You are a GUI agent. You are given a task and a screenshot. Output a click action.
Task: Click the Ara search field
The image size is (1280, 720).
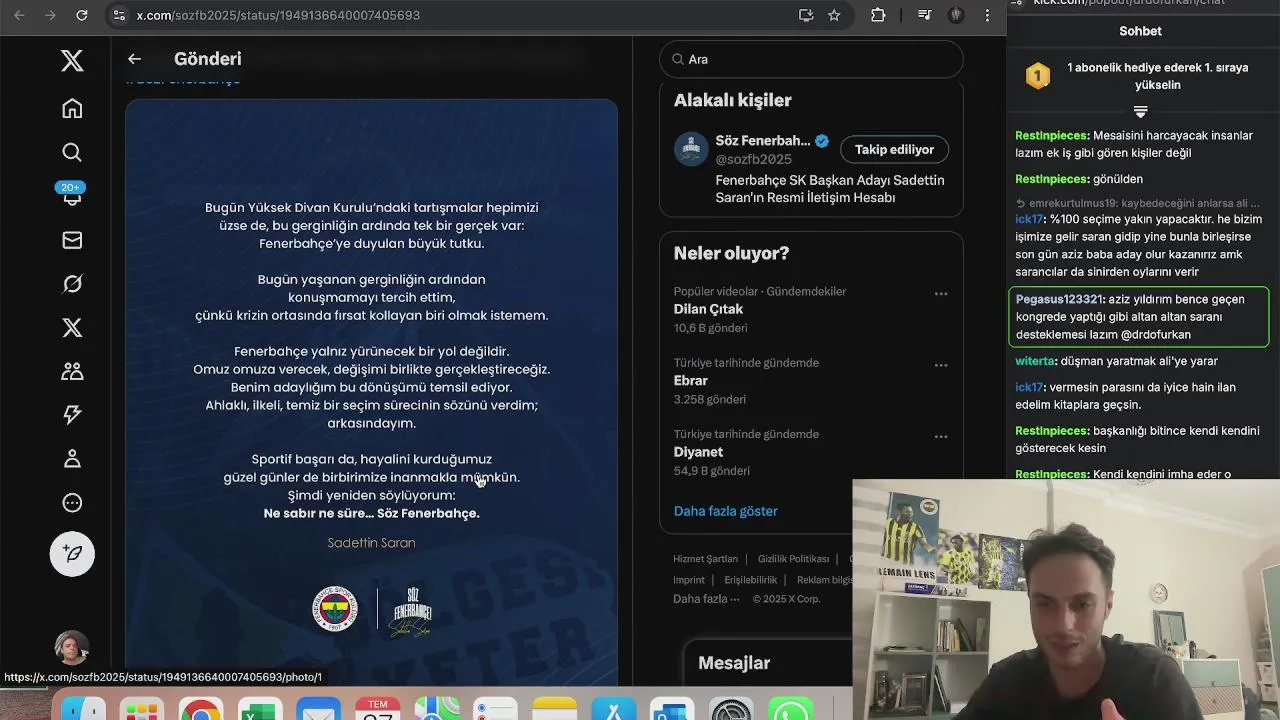(x=811, y=59)
